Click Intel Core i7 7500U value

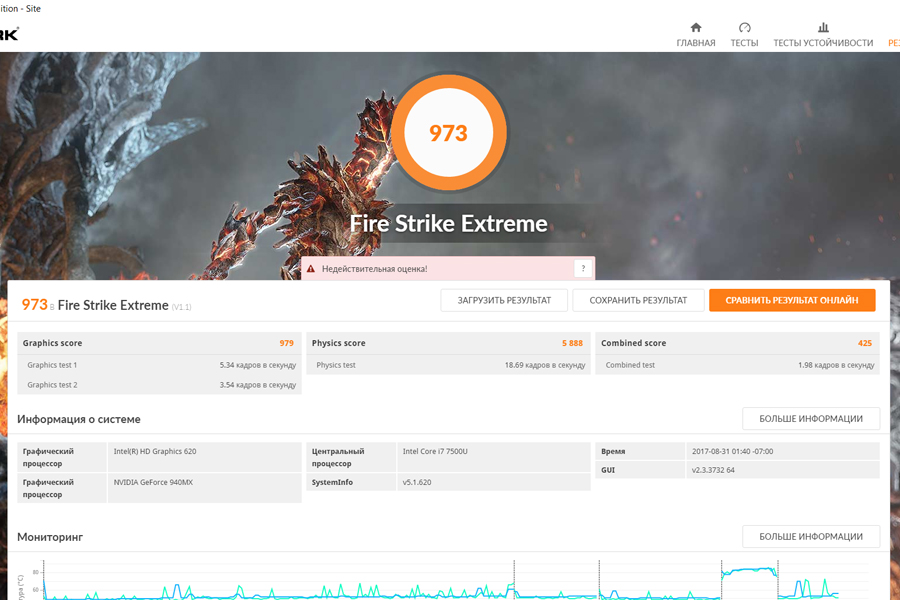pyautogui.click(x=435, y=451)
